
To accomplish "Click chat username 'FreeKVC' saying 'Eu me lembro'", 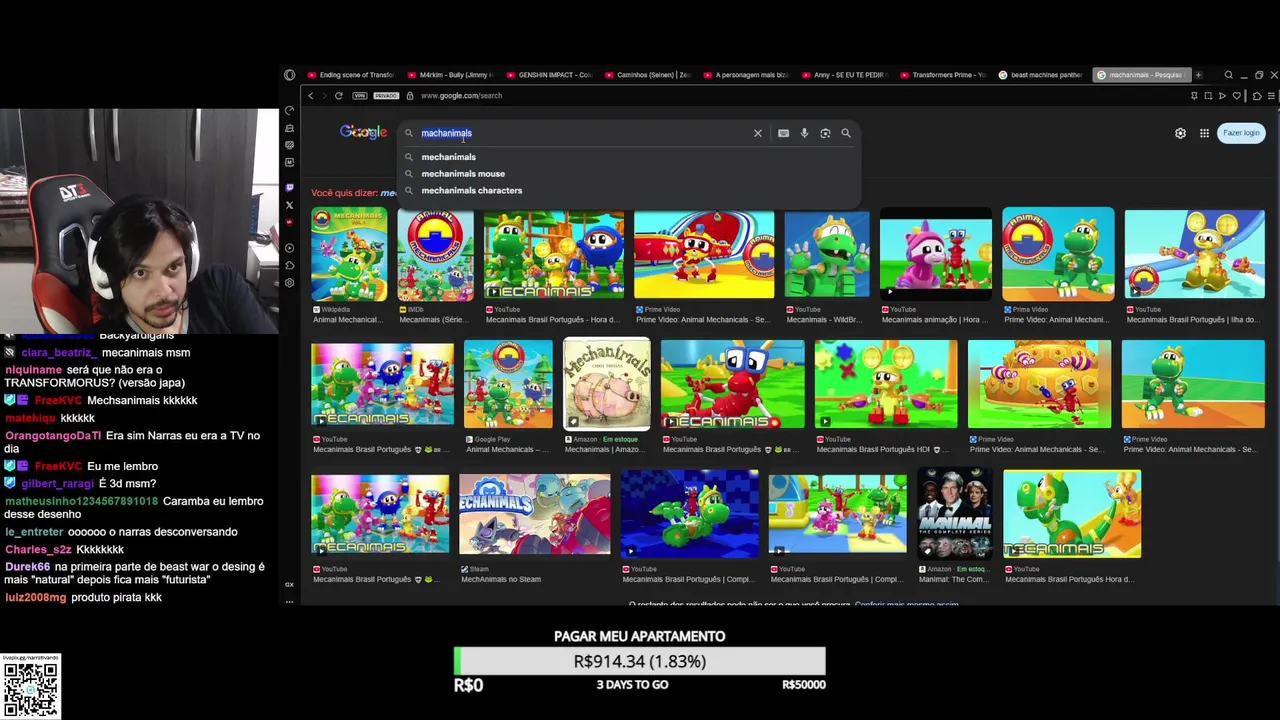I will pos(58,466).
